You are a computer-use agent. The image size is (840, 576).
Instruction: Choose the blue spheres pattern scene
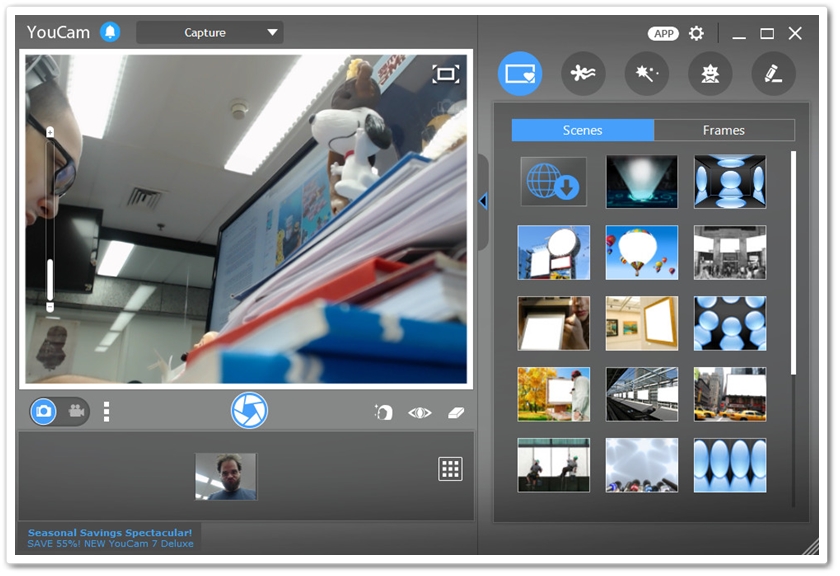click(x=730, y=323)
